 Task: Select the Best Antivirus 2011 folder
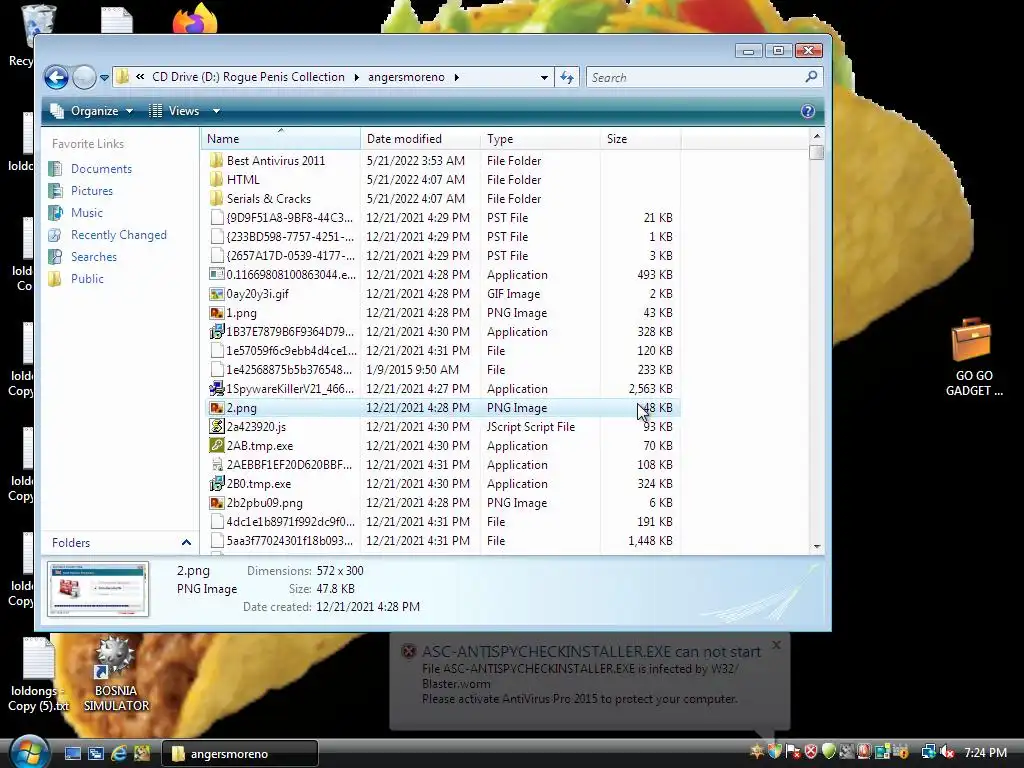coord(276,161)
